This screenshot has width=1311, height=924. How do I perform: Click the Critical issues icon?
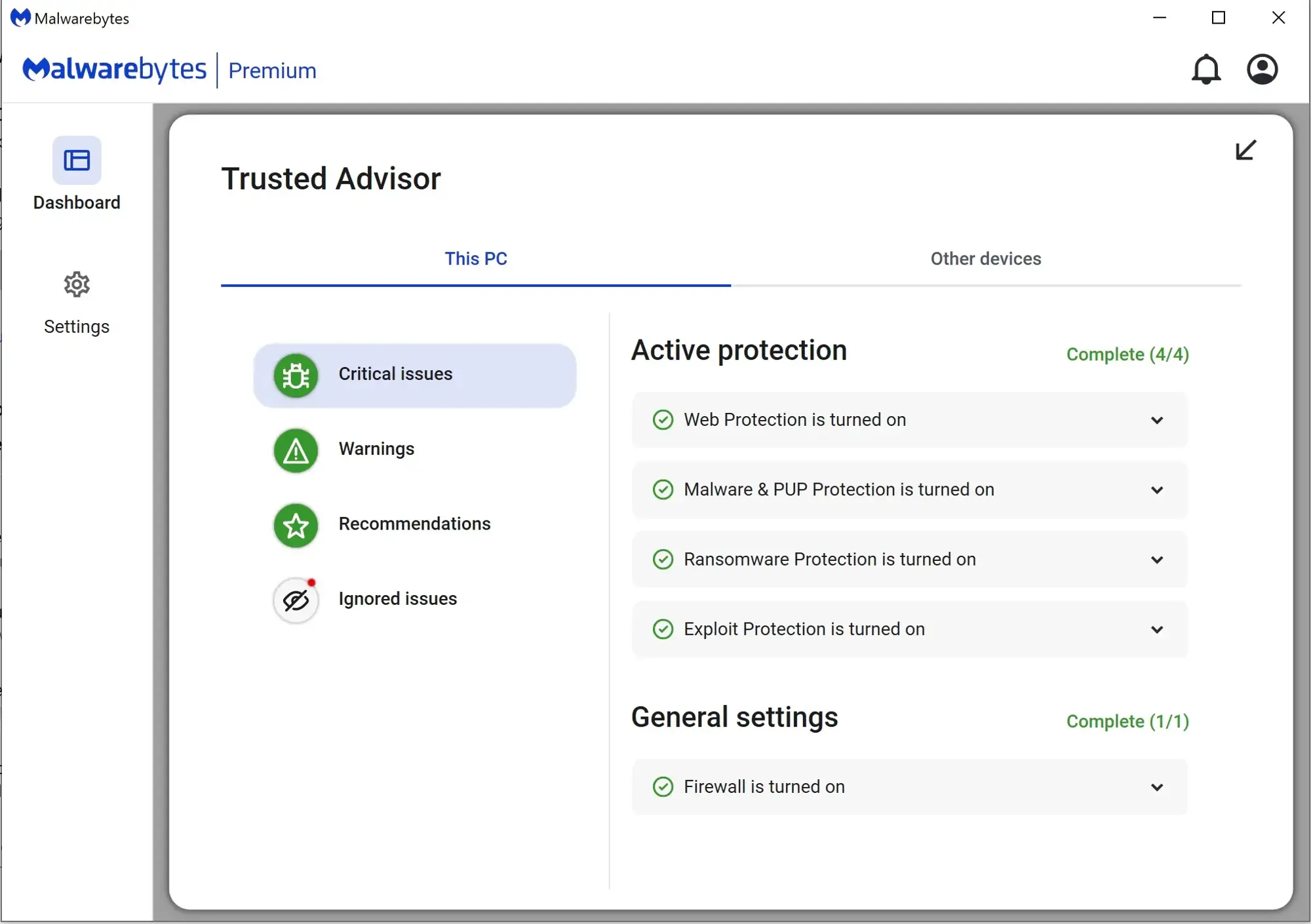click(296, 374)
